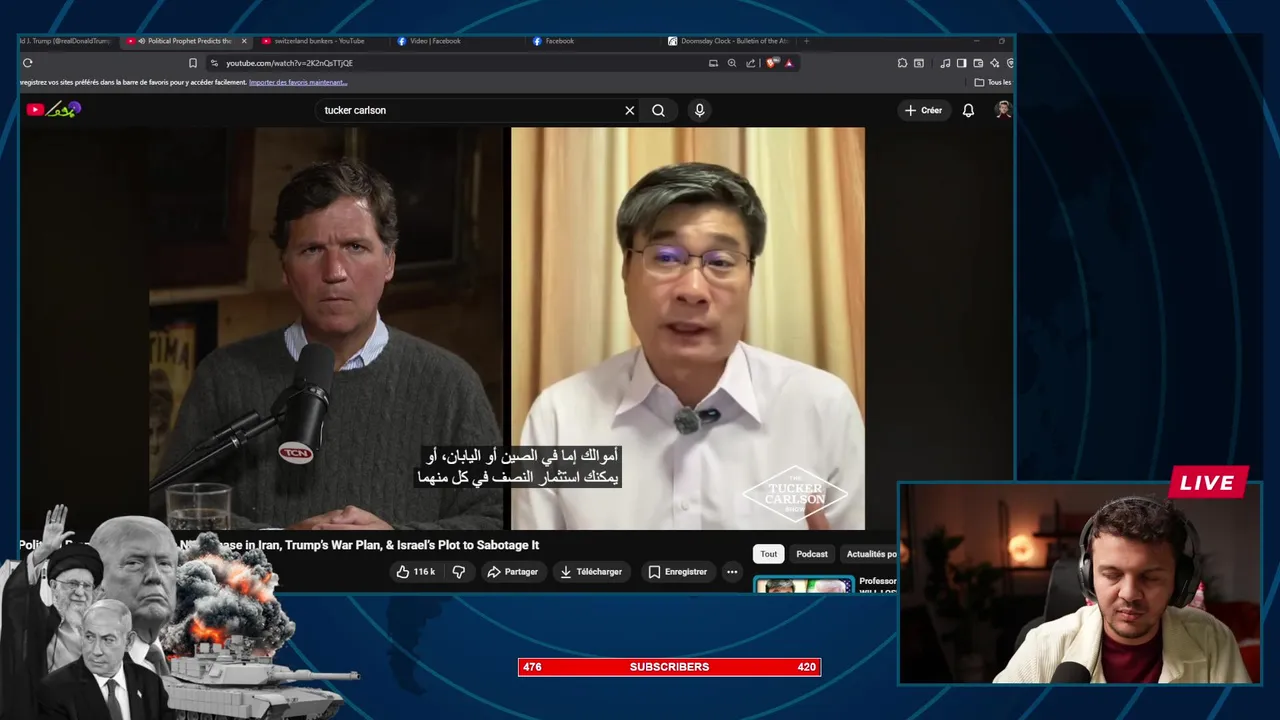Select the Political Prophet Predicts tab
1280x720 pixels.
(x=185, y=41)
